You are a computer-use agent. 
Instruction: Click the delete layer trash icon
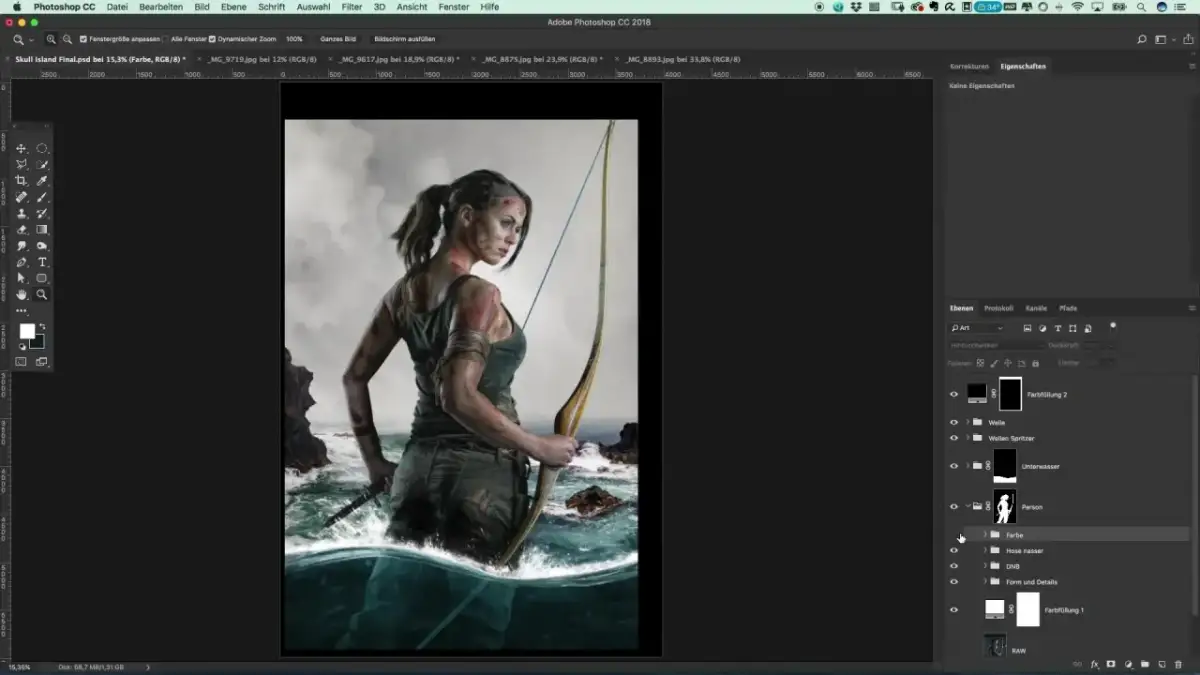point(1178,664)
